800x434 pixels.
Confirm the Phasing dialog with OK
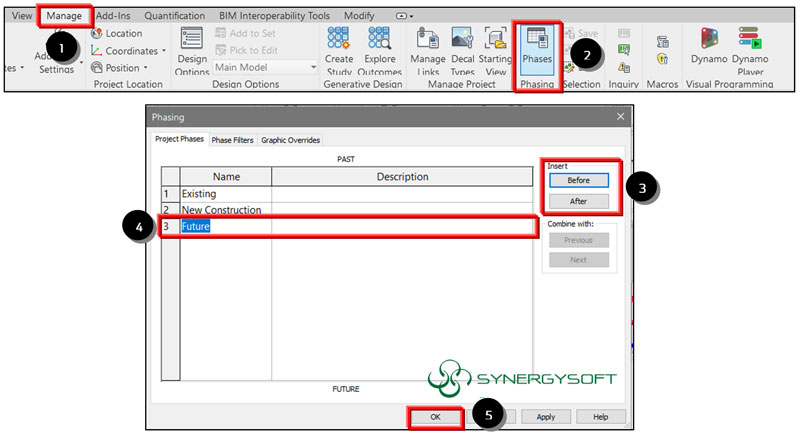435,417
